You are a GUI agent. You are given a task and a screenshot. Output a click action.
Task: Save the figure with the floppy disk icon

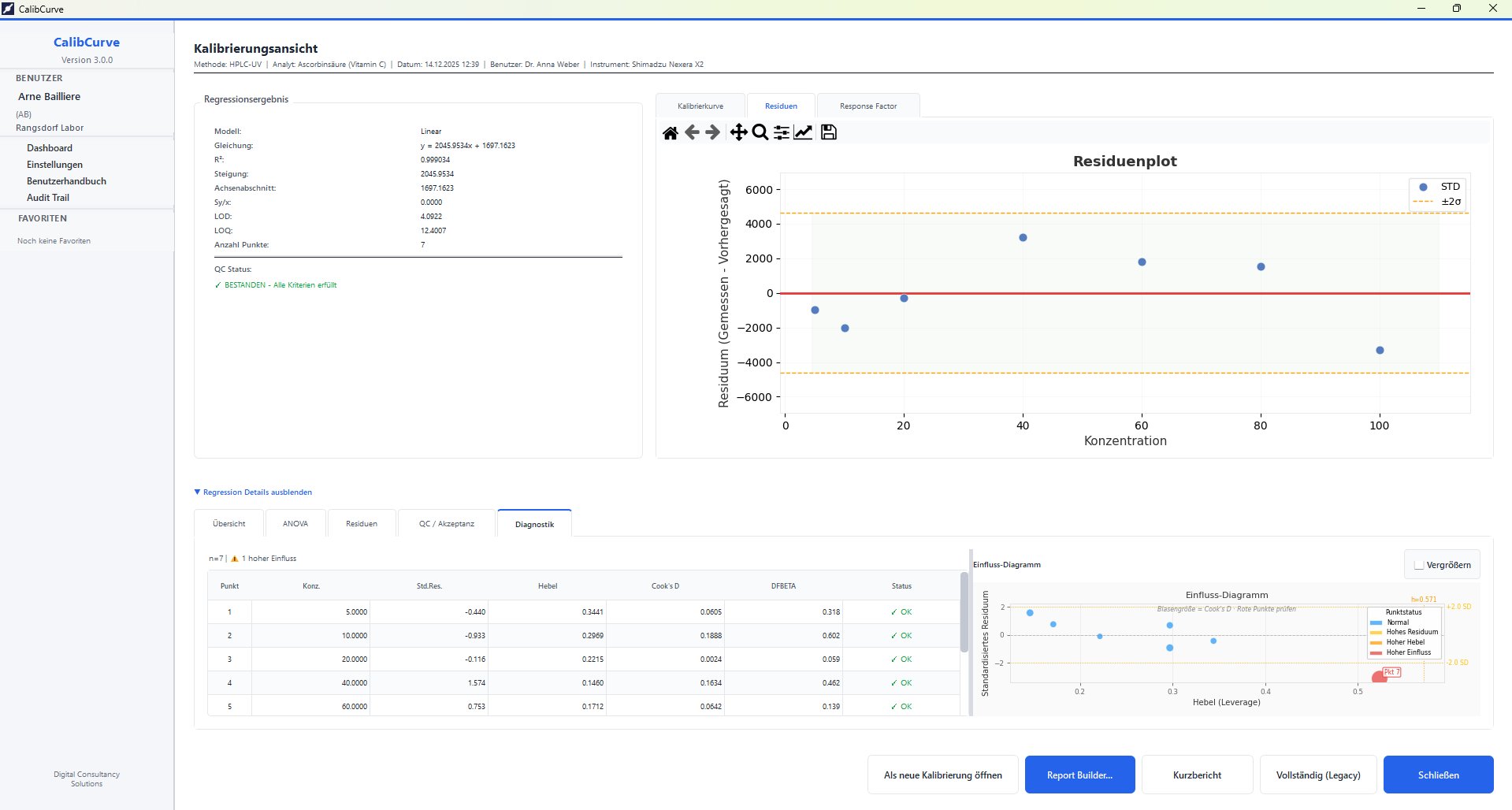point(828,132)
